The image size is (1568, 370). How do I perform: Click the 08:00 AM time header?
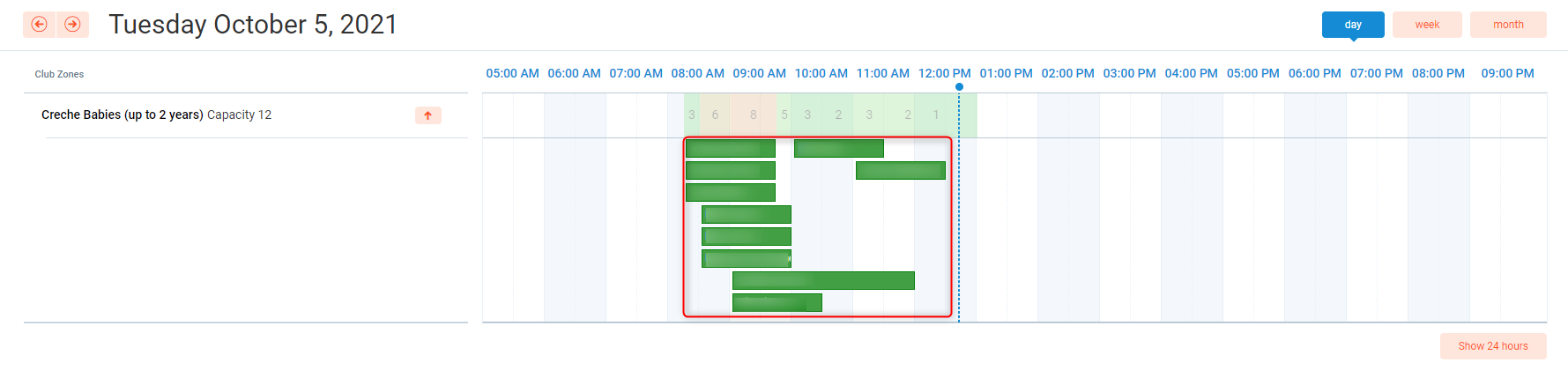click(697, 73)
